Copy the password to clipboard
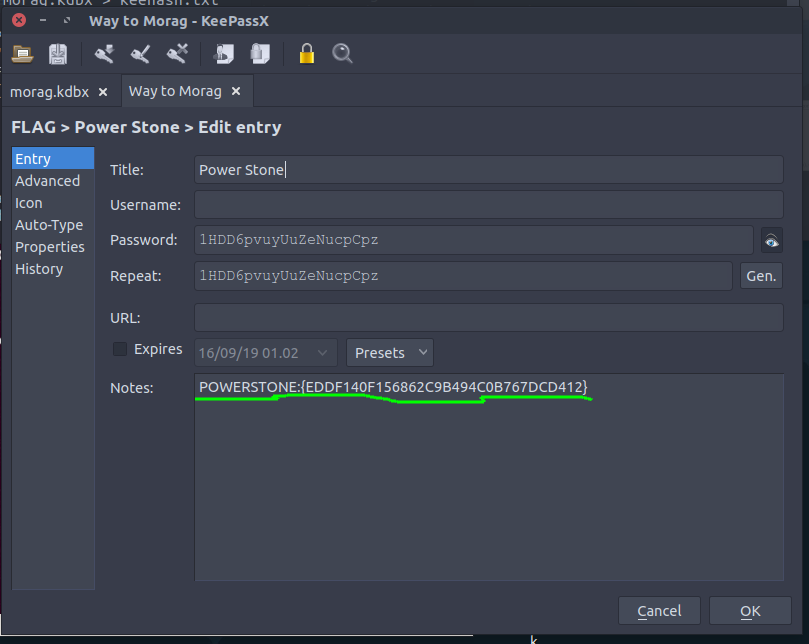 click(260, 53)
